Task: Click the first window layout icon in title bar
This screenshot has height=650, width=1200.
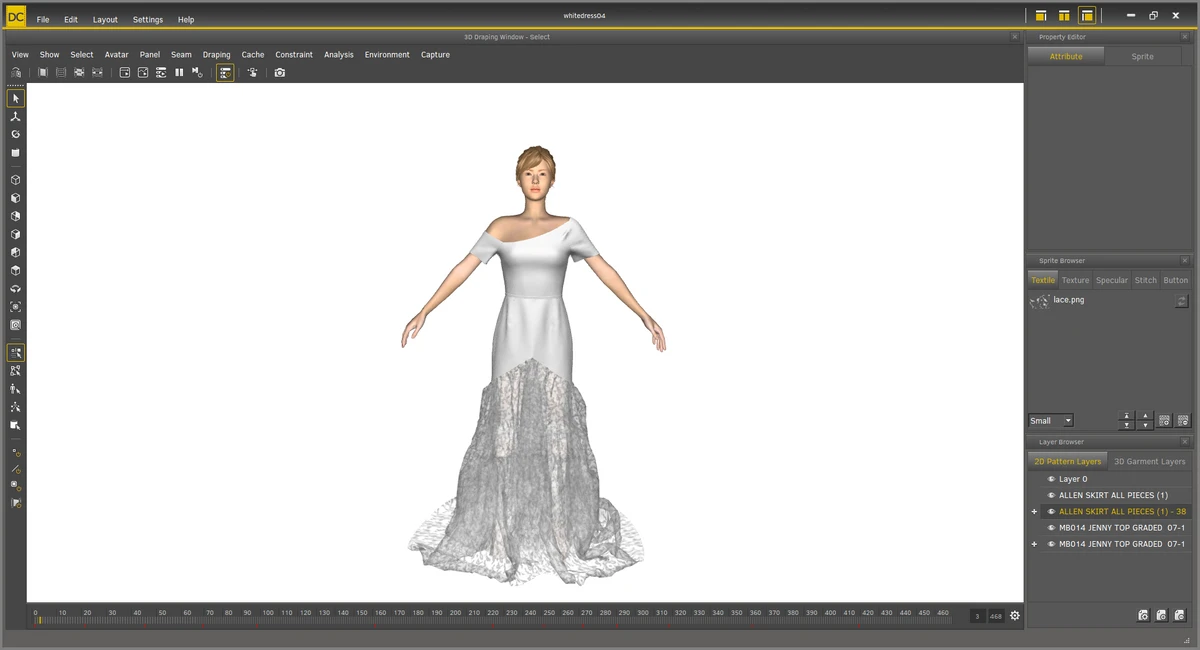Action: pos(1041,16)
